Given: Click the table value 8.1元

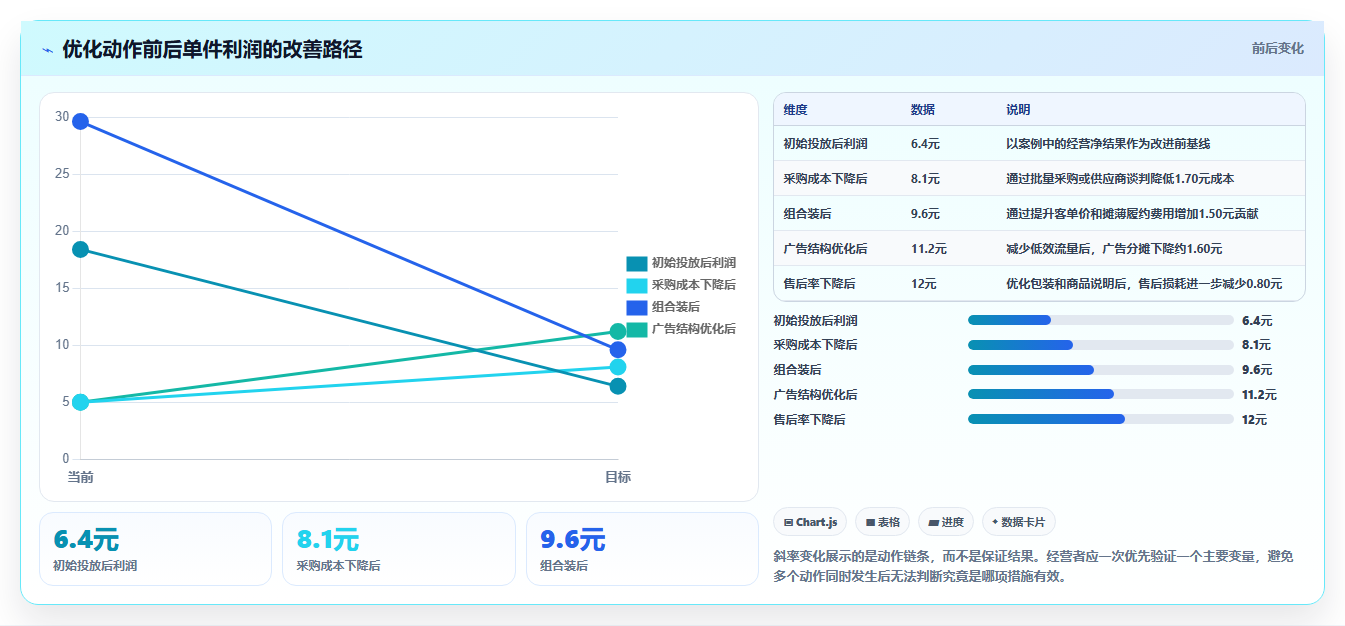Looking at the screenshot, I should (925, 179).
